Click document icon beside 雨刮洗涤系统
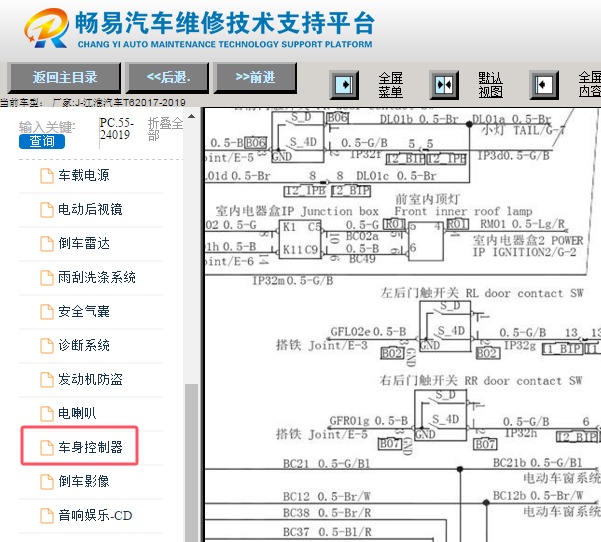Screen dimensions: 601x542 47,278
